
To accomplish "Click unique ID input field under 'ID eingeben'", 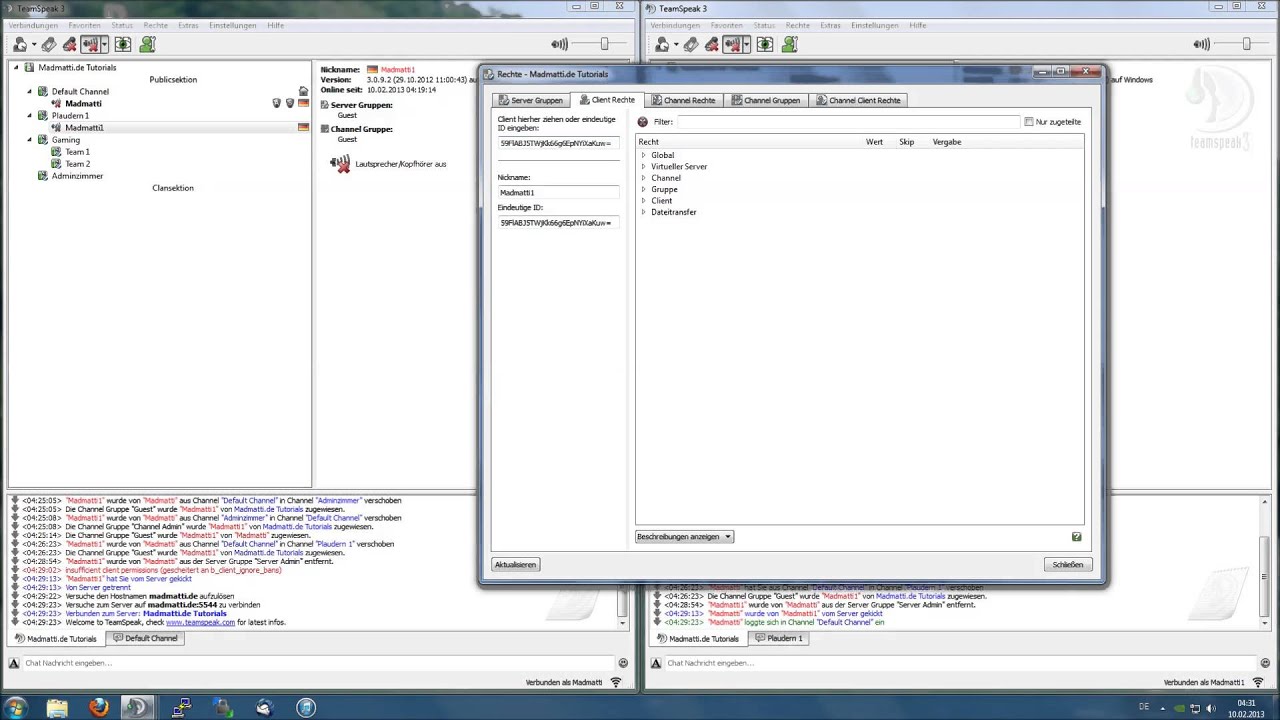I will 558,143.
